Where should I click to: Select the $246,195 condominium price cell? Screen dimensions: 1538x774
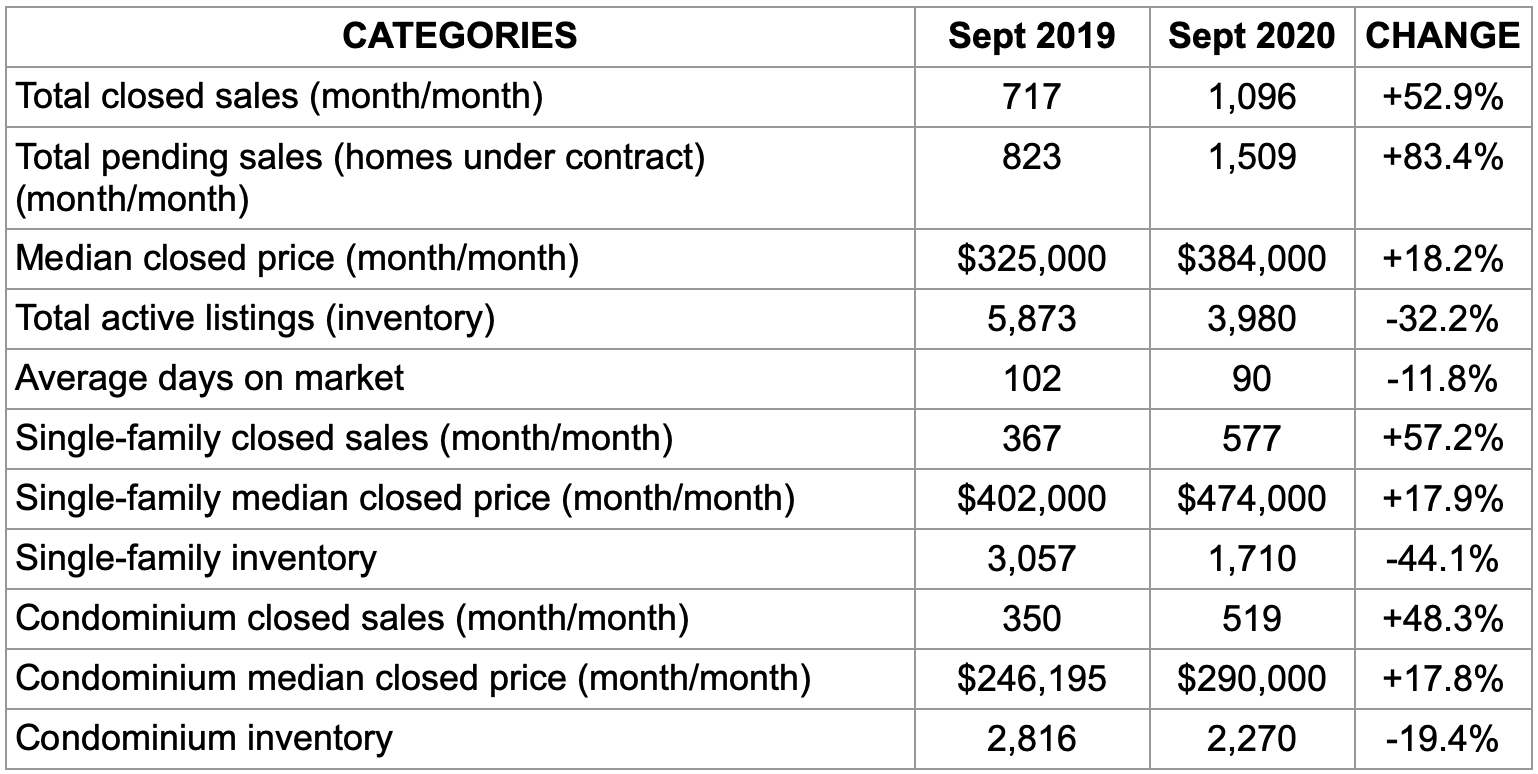(1031, 679)
